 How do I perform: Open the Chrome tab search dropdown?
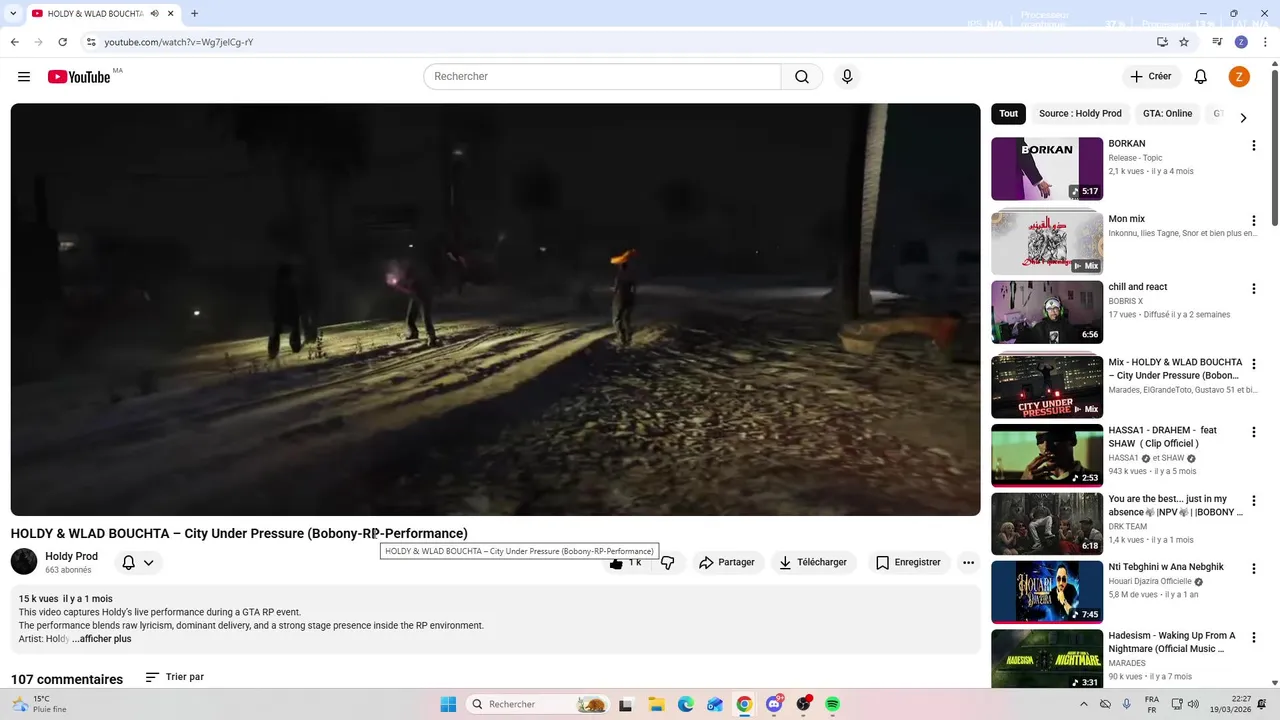tap(12, 14)
